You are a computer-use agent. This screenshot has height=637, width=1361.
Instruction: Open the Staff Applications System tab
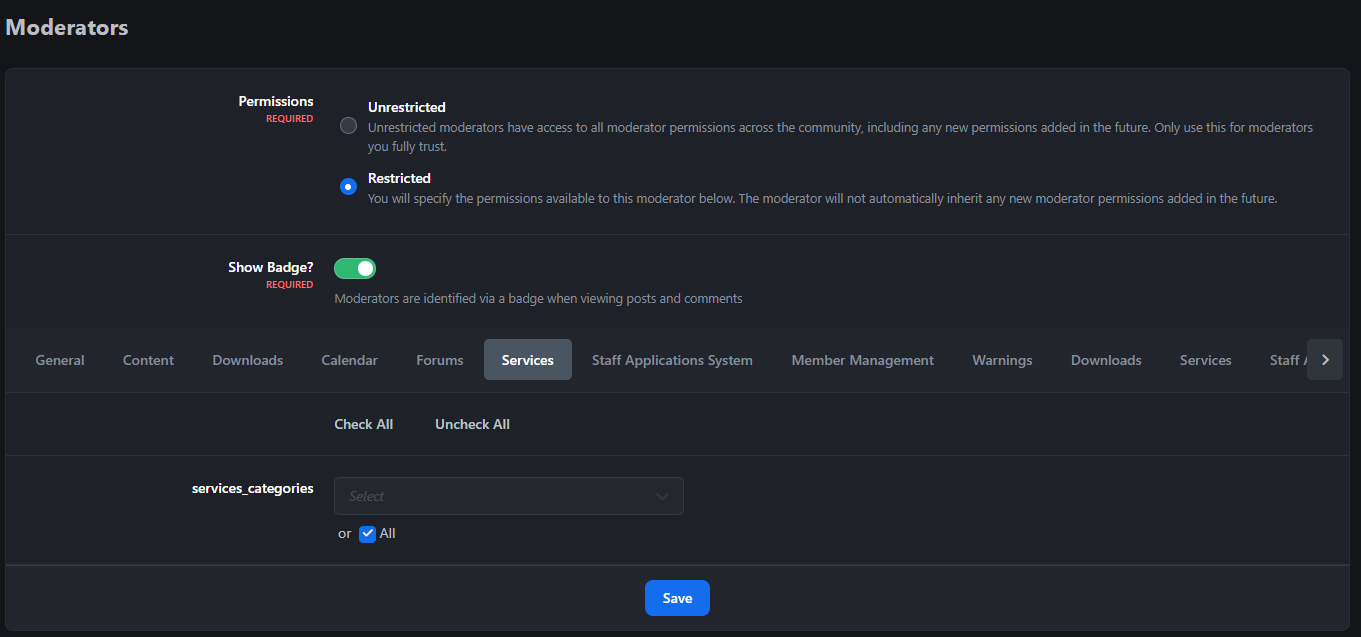click(x=672, y=360)
